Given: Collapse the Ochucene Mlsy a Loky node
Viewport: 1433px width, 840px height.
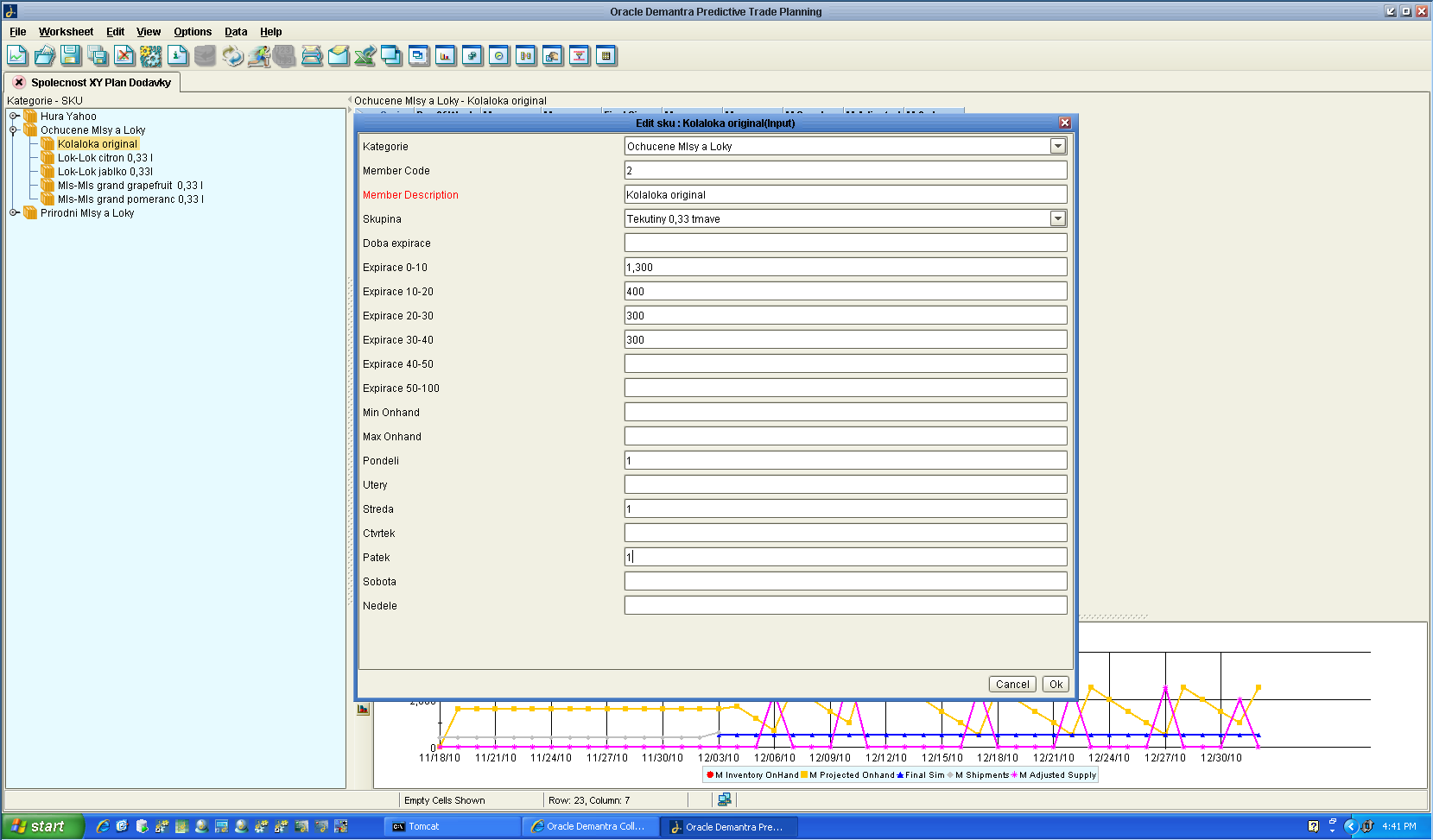Looking at the screenshot, I should pos(14,129).
